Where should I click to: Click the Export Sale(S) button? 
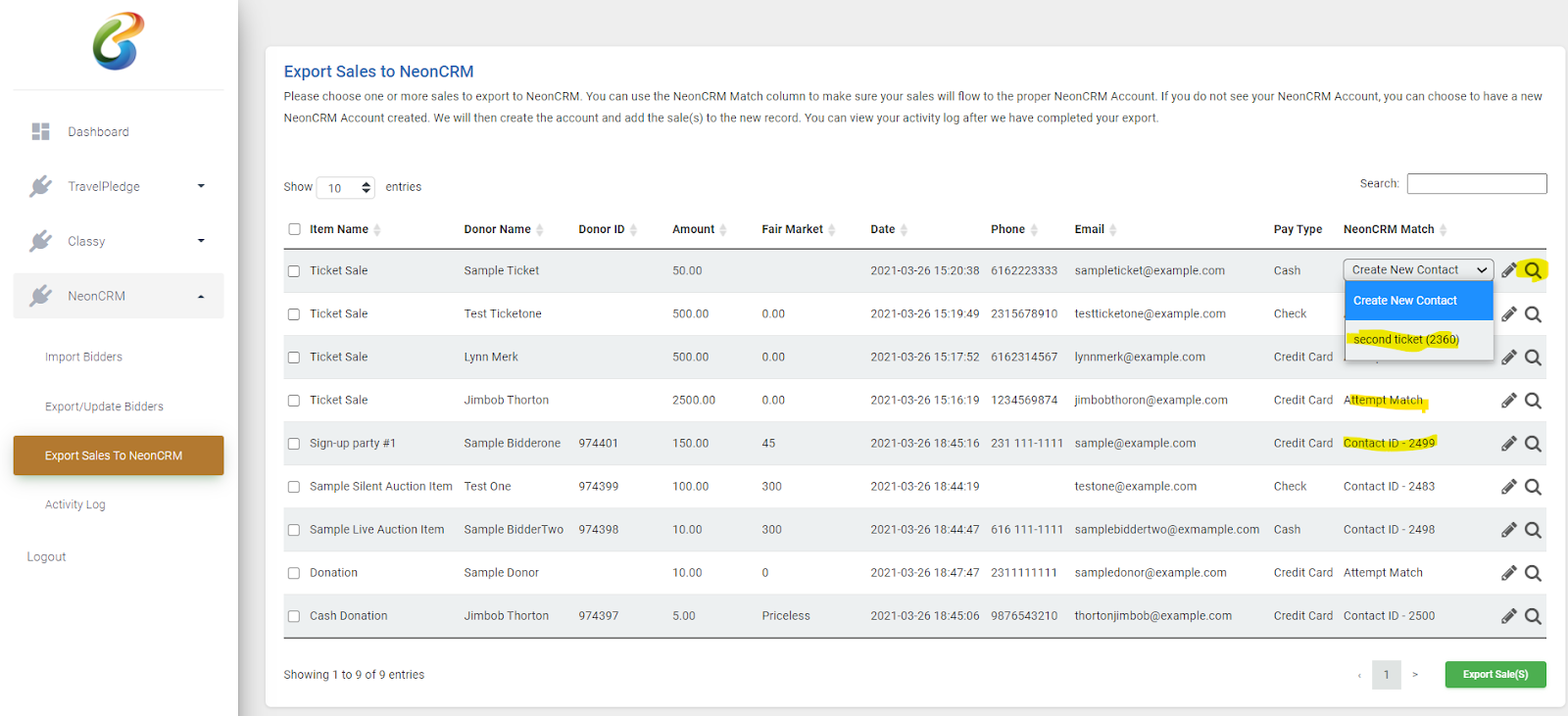tap(1495, 674)
